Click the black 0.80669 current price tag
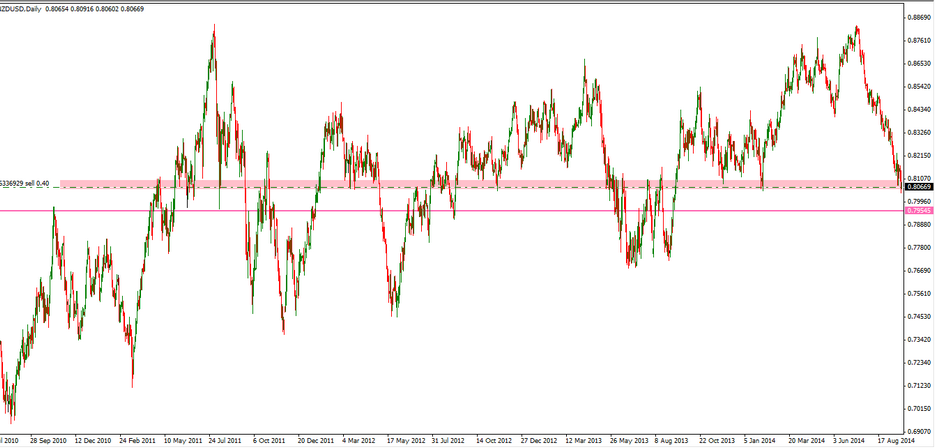This screenshot has height=448, width=935. click(x=918, y=187)
